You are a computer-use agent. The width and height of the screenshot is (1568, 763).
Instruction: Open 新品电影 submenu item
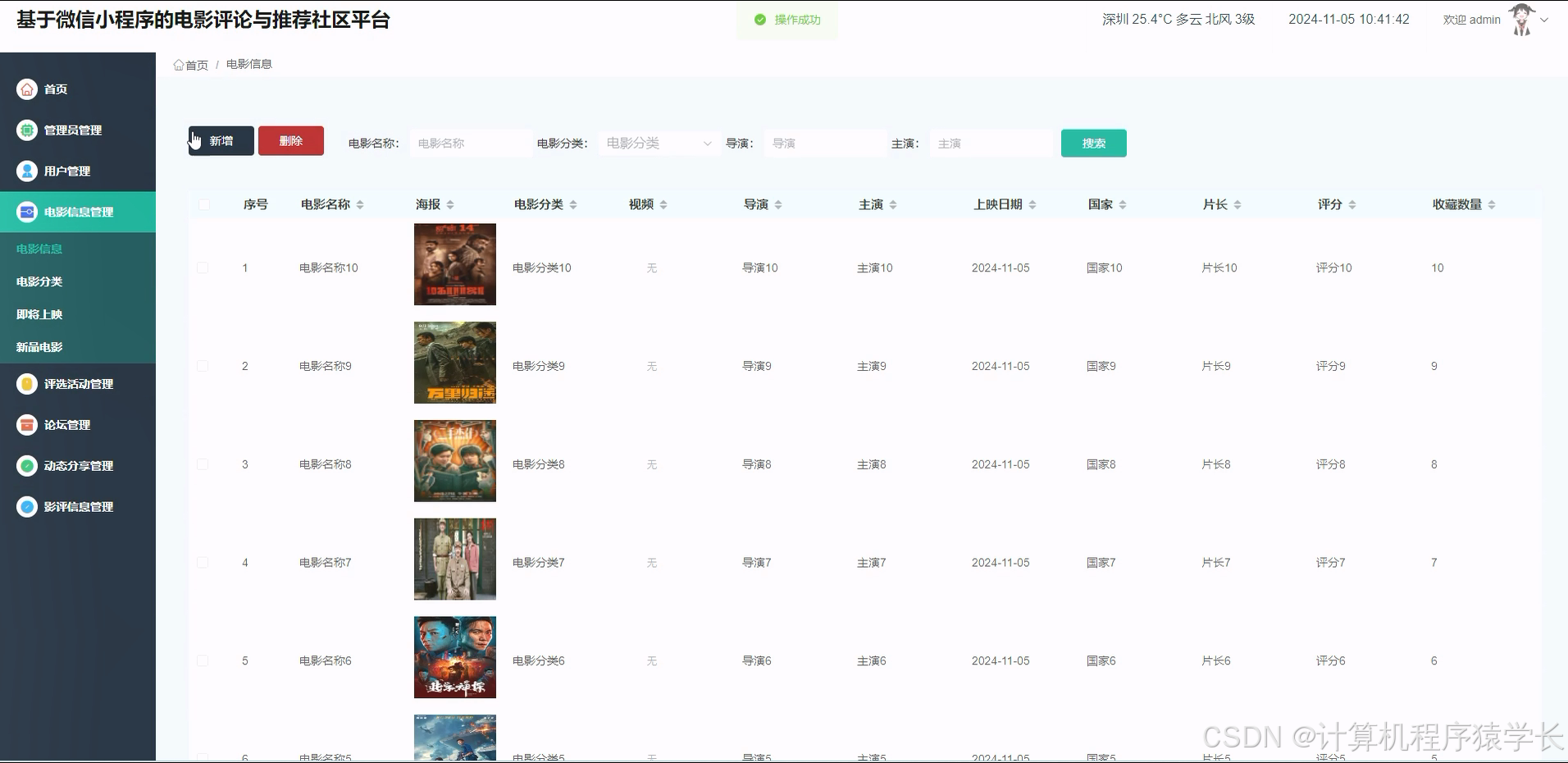(x=39, y=347)
